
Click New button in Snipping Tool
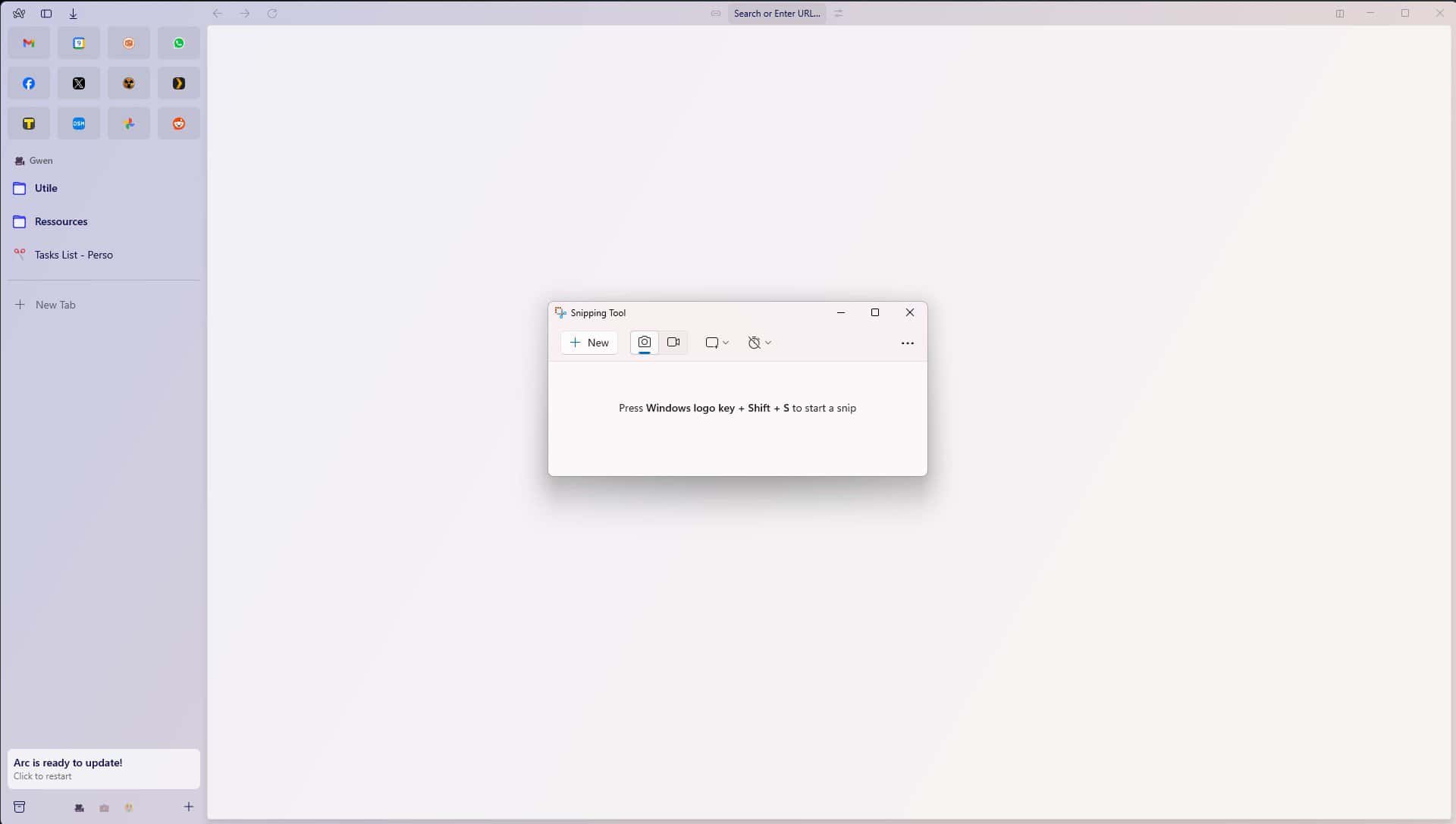[x=589, y=343]
